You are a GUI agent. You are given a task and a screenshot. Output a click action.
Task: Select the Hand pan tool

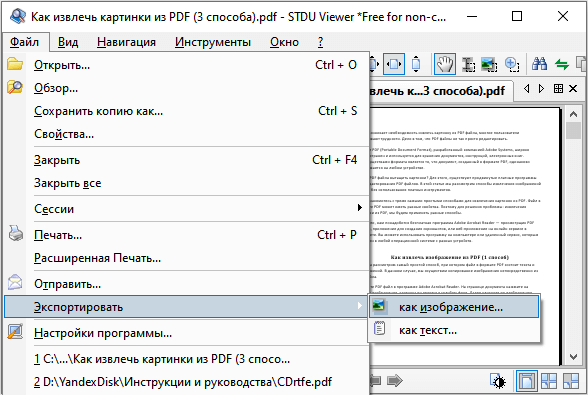pos(445,65)
